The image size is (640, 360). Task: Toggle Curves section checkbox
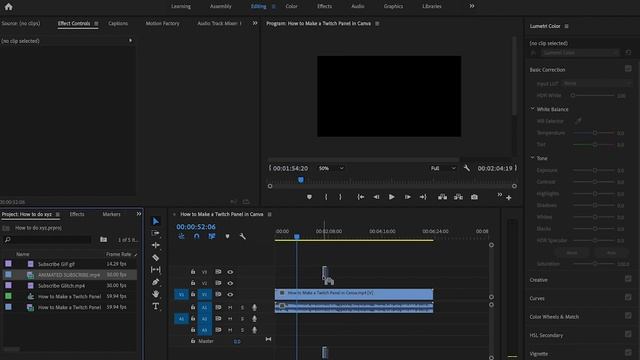pos(628,297)
